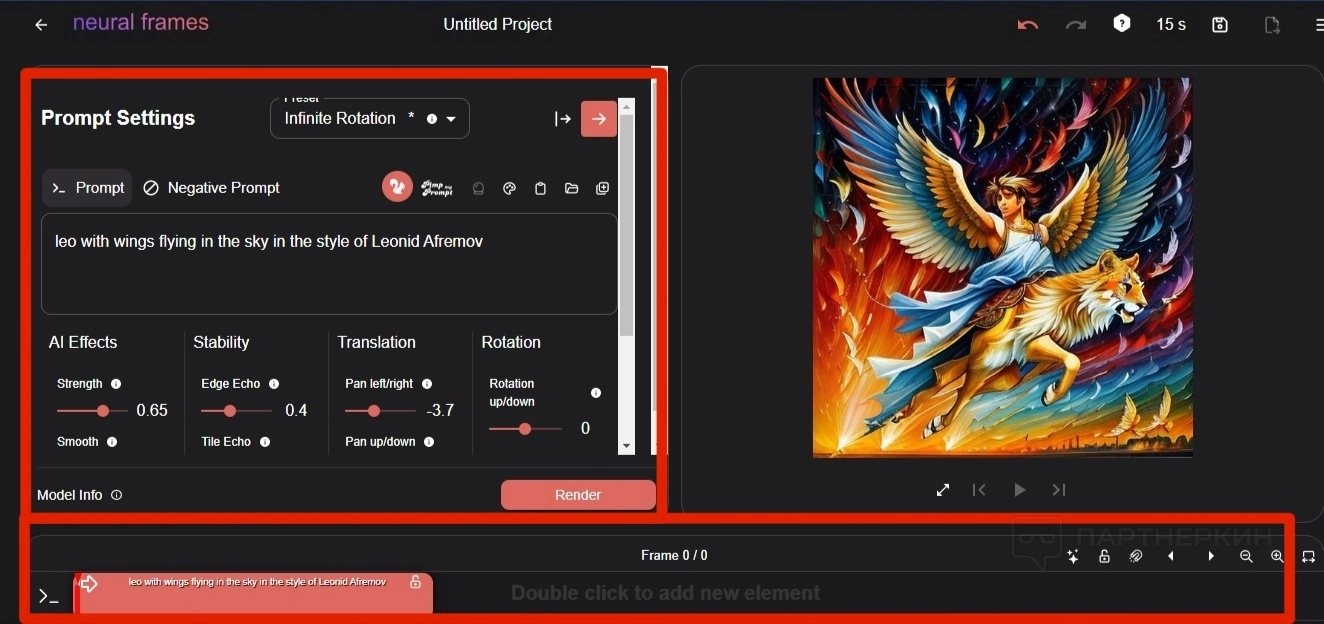Undo the last action

click(1027, 25)
